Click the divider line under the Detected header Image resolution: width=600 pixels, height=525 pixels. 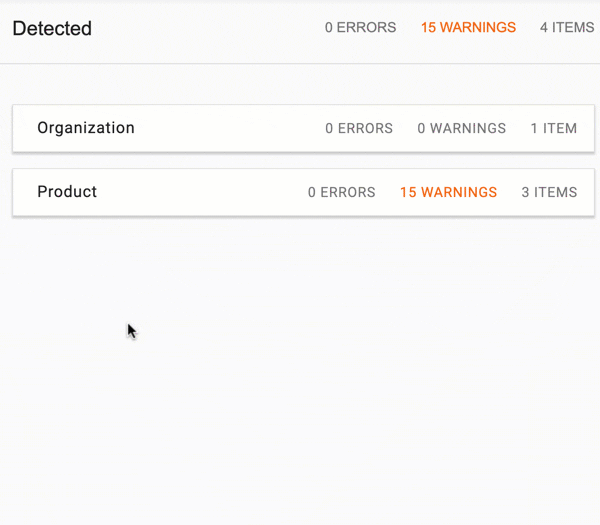[300, 64]
